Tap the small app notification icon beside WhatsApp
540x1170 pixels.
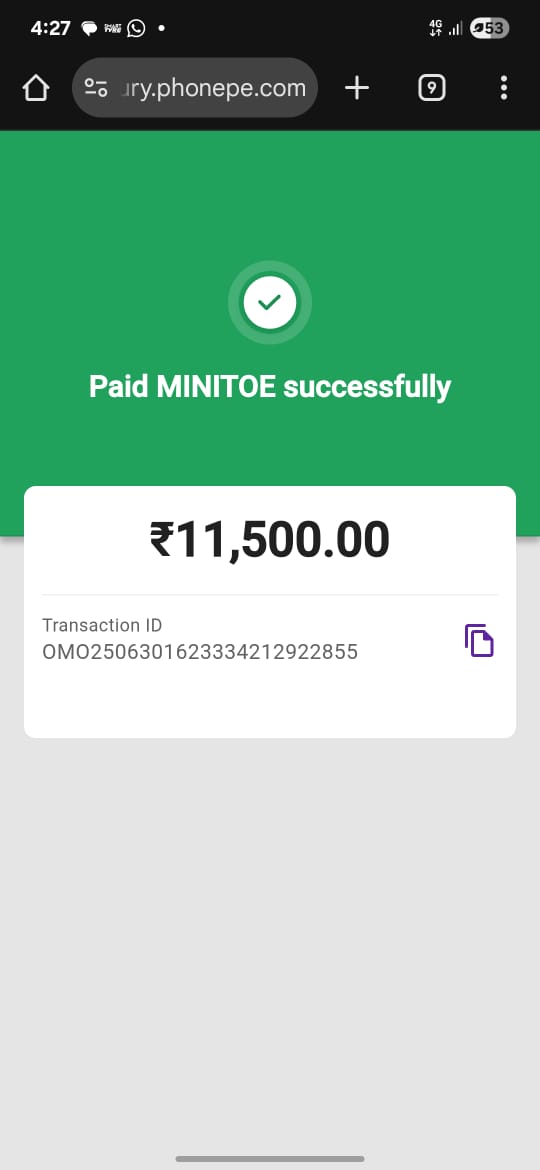tap(113, 28)
